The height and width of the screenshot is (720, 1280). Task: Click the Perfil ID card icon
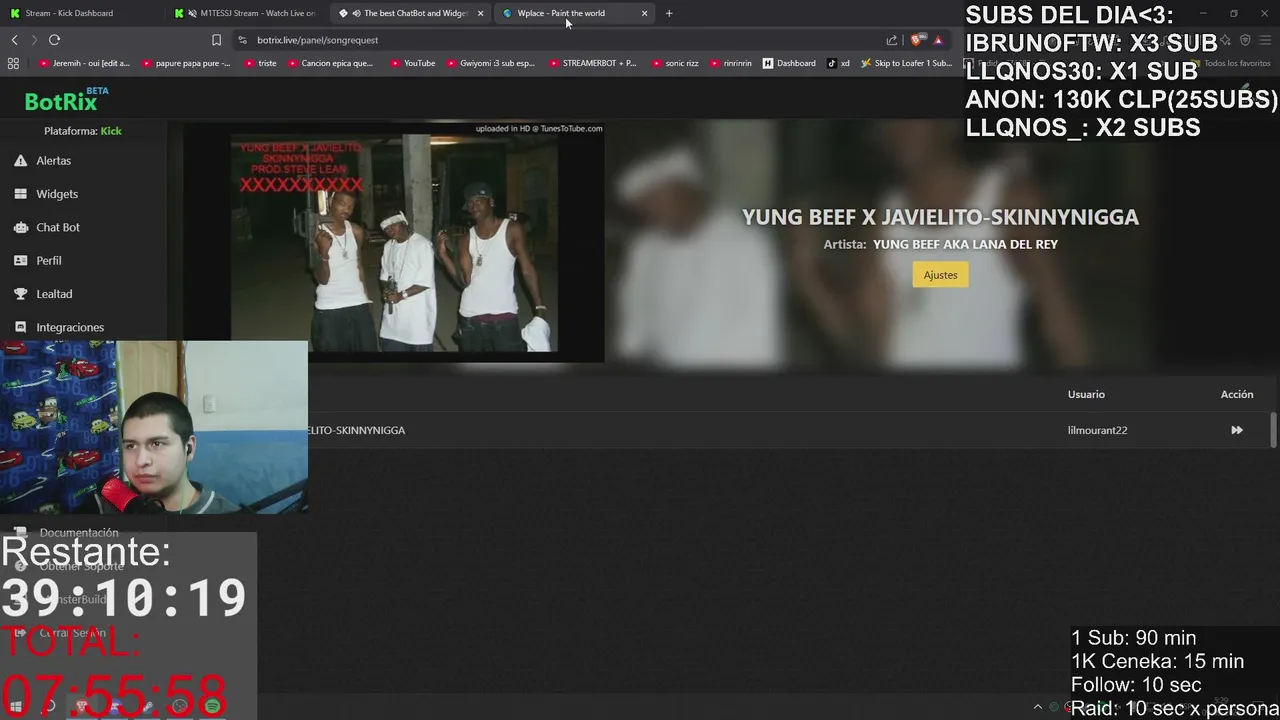pos(20,260)
